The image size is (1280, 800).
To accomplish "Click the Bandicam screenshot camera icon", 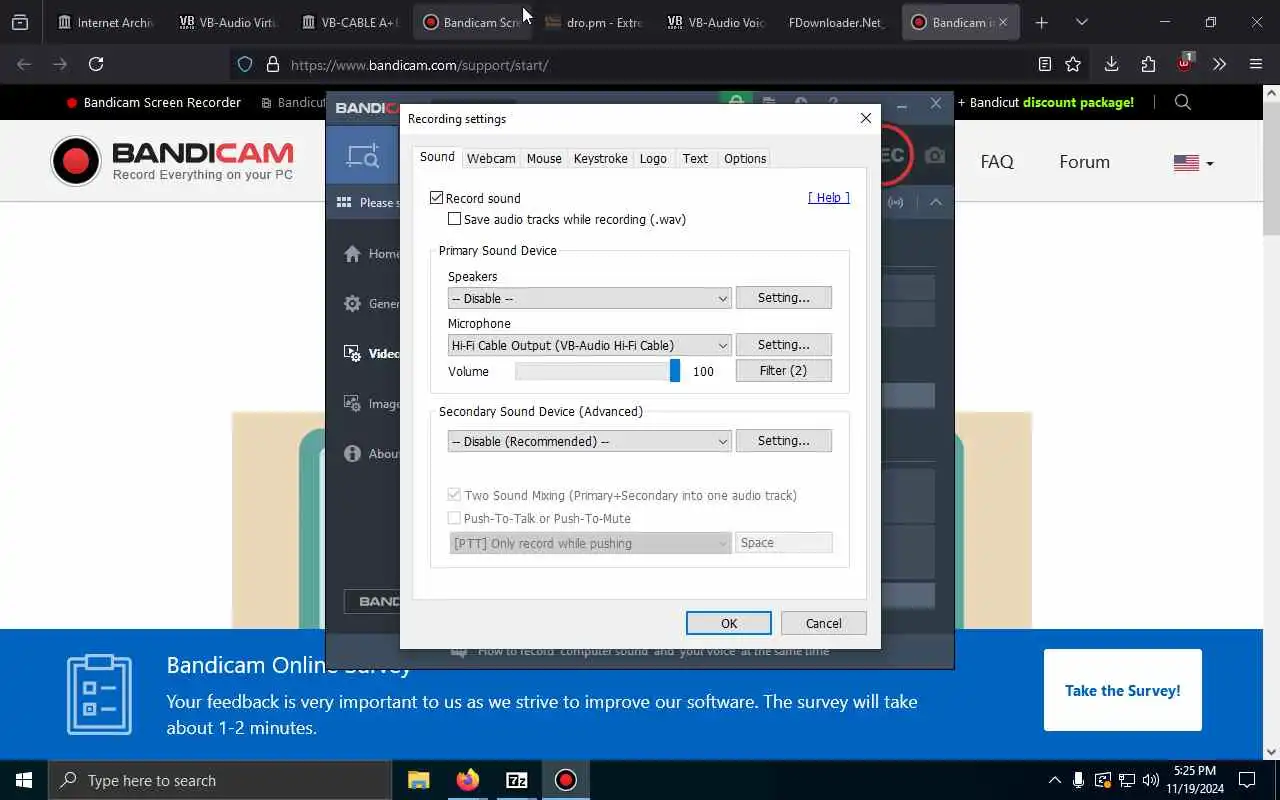I will click(x=934, y=156).
